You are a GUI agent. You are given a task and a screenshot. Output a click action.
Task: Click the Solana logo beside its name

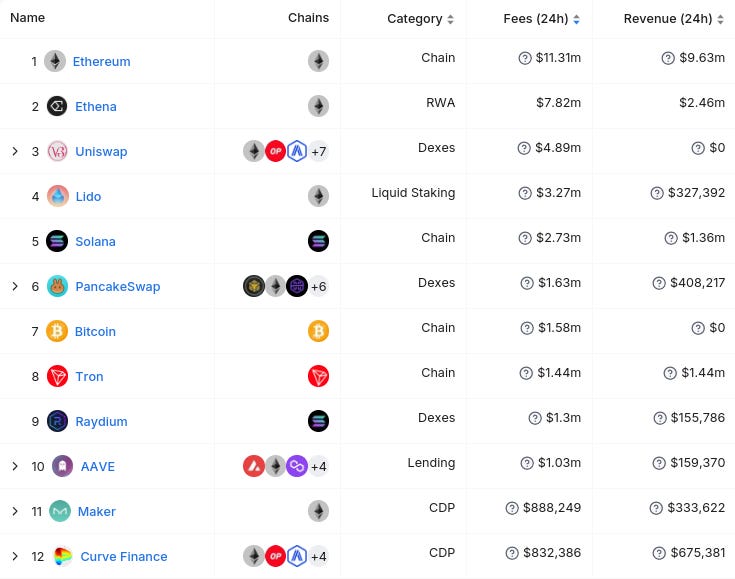point(57,241)
